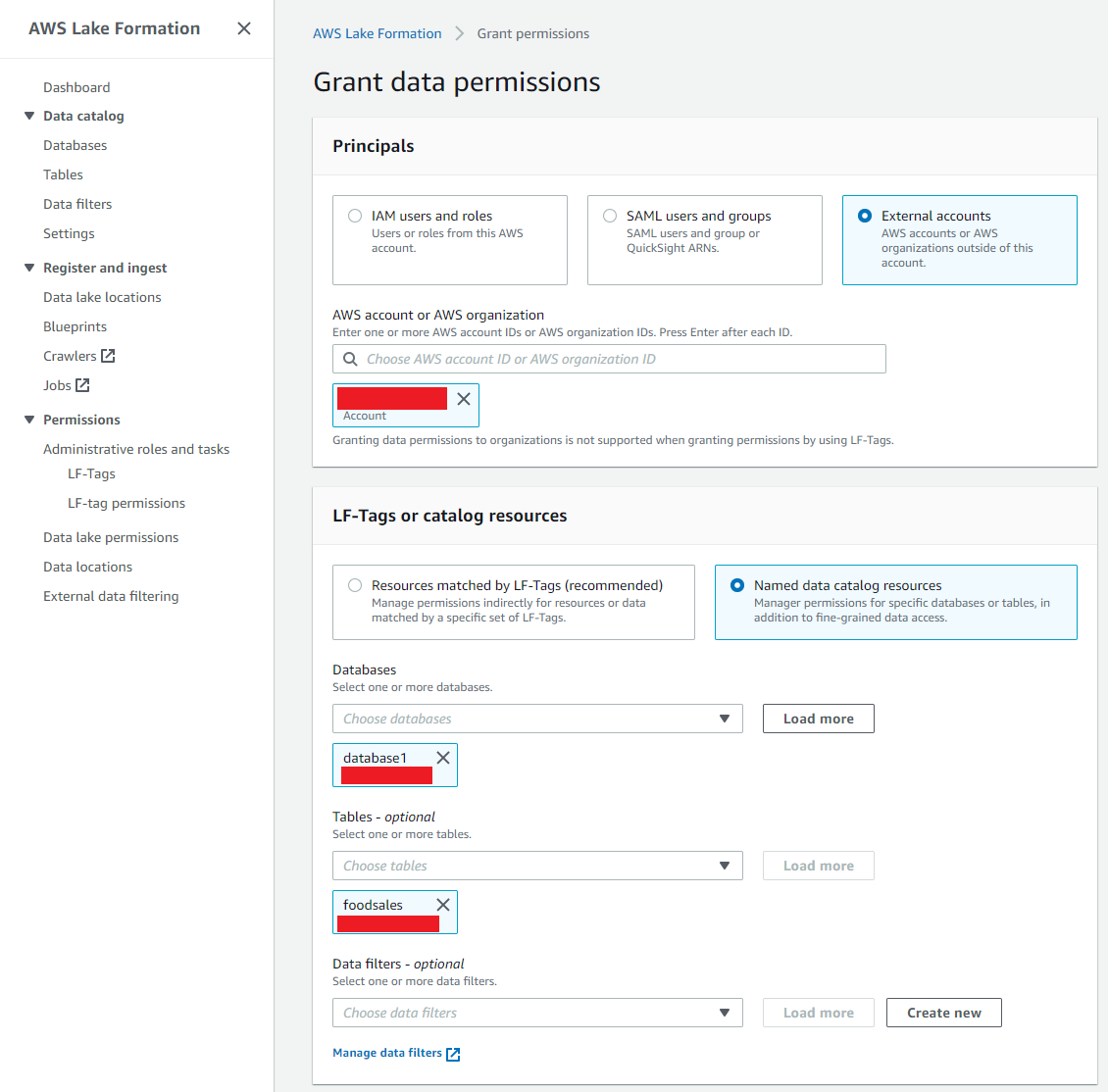Click Load more next to databases
Screen dimensions: 1108x1092
coord(819,719)
